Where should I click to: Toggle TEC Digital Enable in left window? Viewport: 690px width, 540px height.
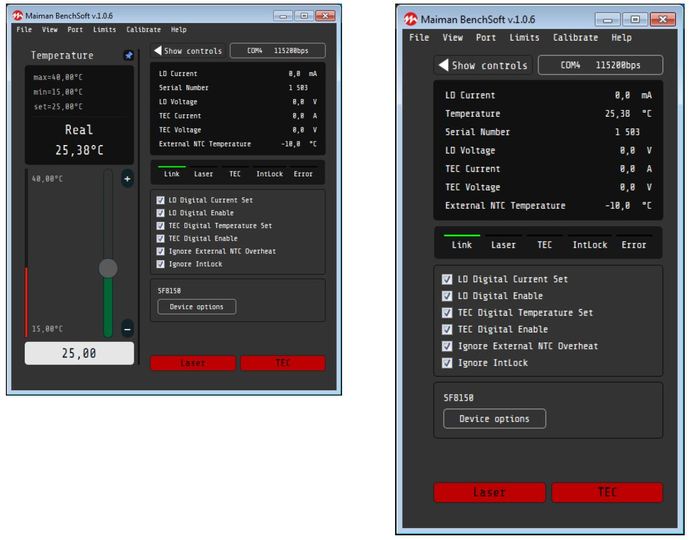click(x=161, y=239)
